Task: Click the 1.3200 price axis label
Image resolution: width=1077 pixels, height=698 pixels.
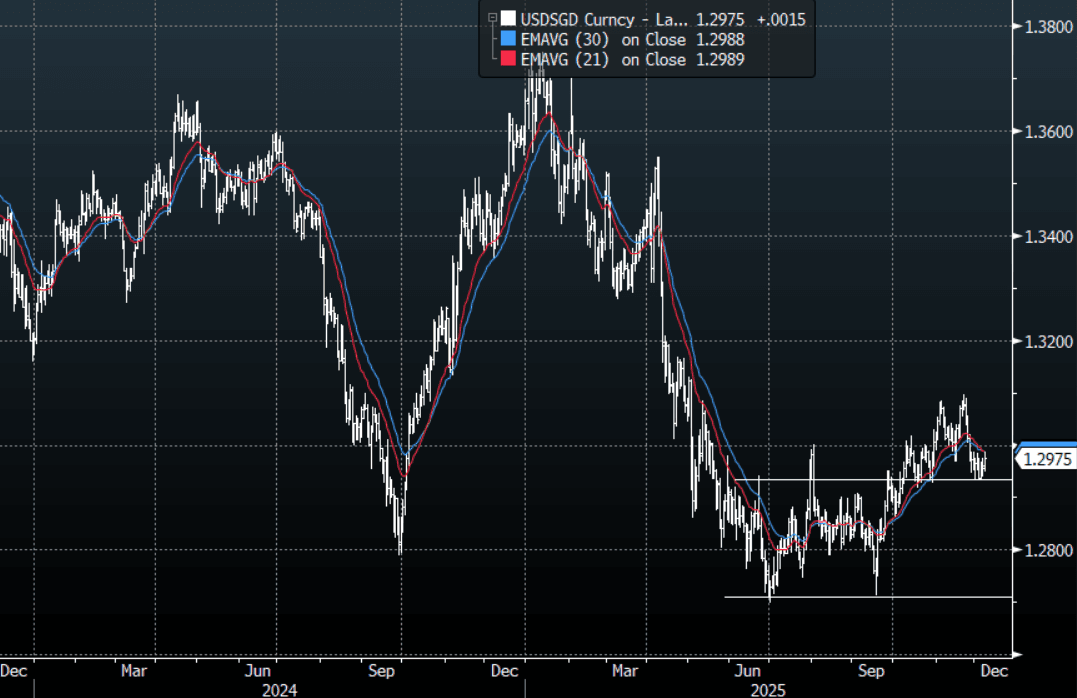Action: tap(1048, 342)
